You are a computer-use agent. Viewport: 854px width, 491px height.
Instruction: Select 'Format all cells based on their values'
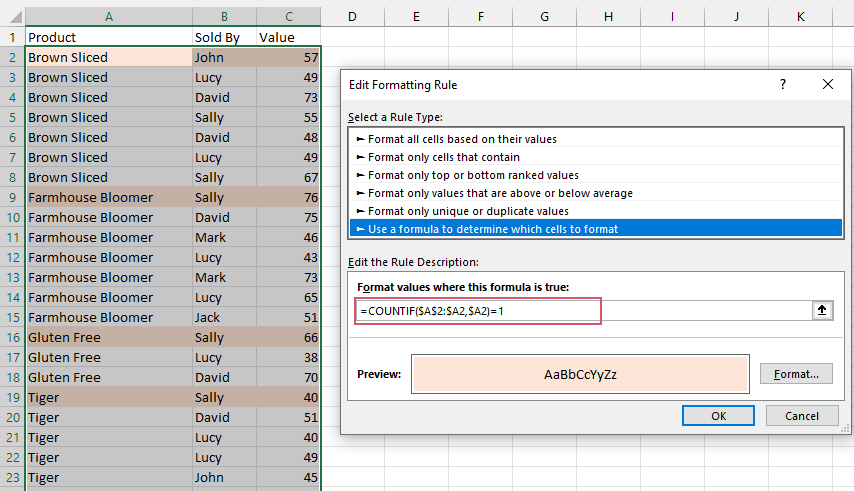pos(462,139)
